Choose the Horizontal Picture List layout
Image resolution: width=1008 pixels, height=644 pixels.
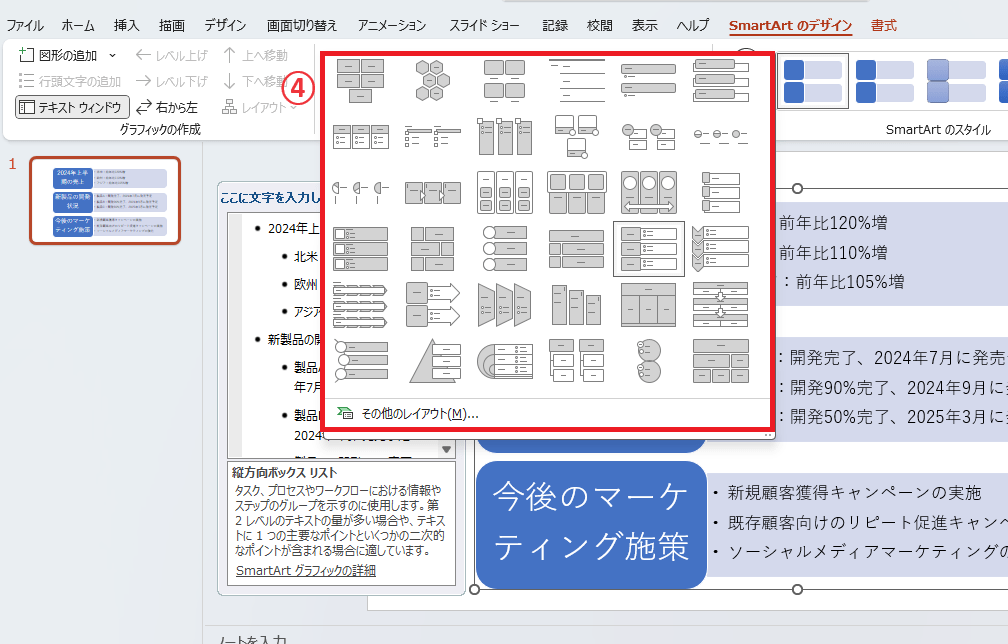tap(577, 192)
